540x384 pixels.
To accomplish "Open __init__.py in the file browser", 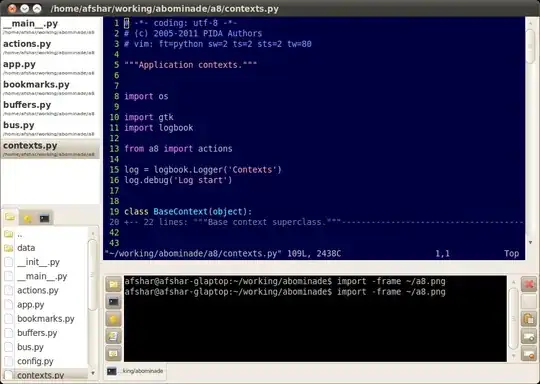I will [45, 262].
